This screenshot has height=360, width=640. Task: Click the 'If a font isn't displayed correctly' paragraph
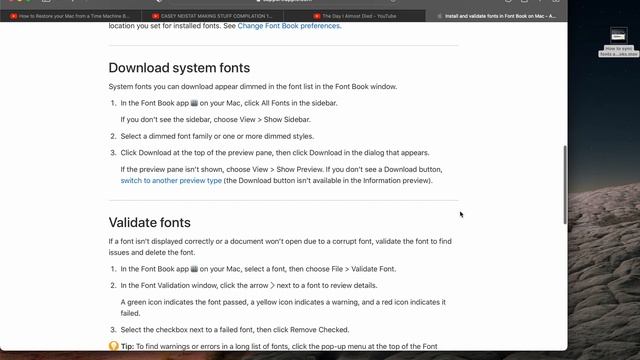click(280, 247)
